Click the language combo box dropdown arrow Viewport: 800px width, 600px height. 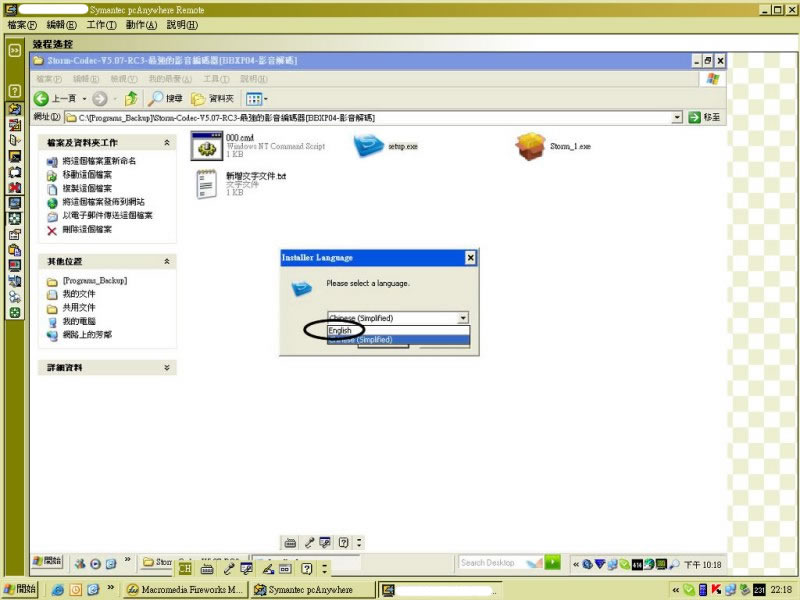pyautogui.click(x=463, y=318)
